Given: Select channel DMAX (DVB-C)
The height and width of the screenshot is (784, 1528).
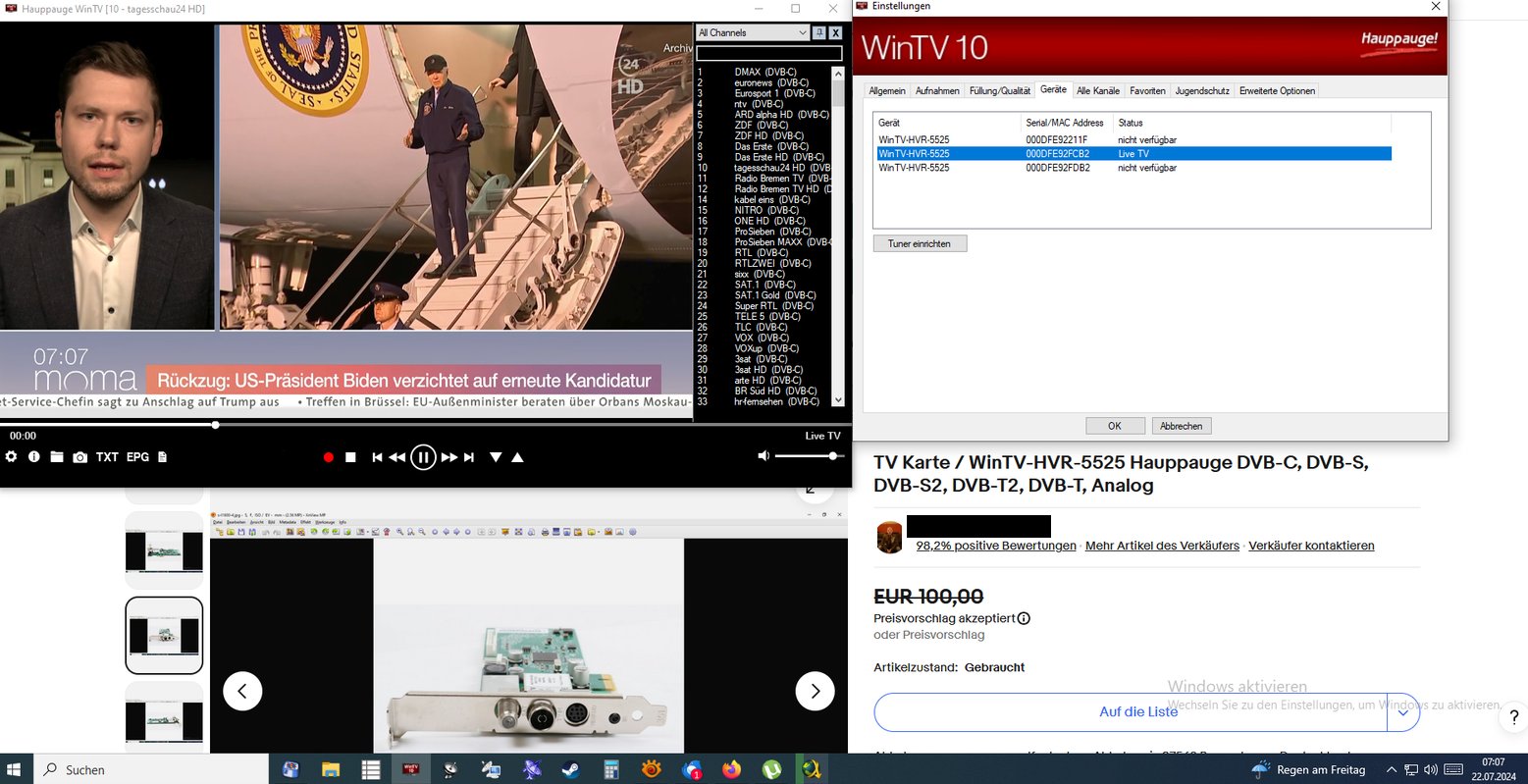Looking at the screenshot, I should (764, 73).
